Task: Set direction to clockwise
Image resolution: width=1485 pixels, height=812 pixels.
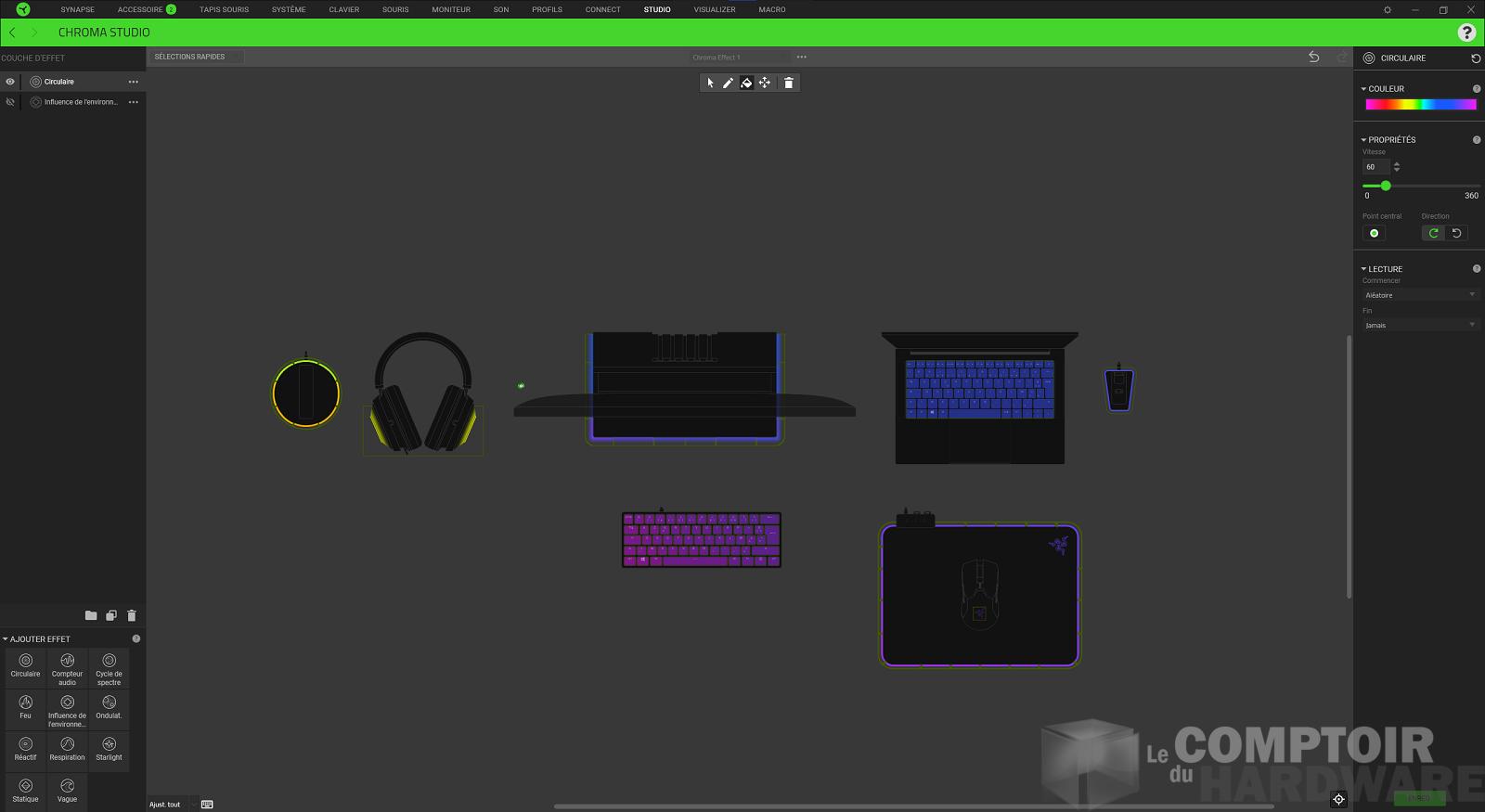Action: [1433, 233]
